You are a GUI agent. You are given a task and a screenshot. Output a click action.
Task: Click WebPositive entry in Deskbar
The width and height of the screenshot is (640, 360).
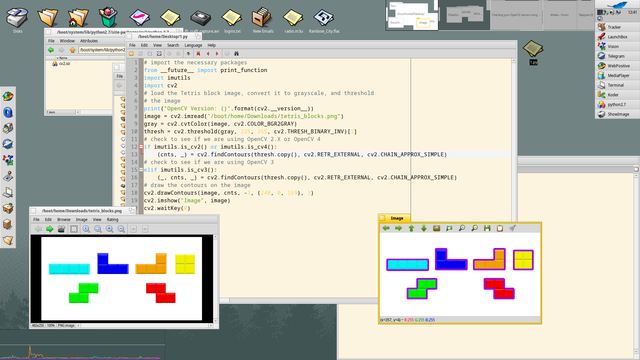(x=617, y=66)
